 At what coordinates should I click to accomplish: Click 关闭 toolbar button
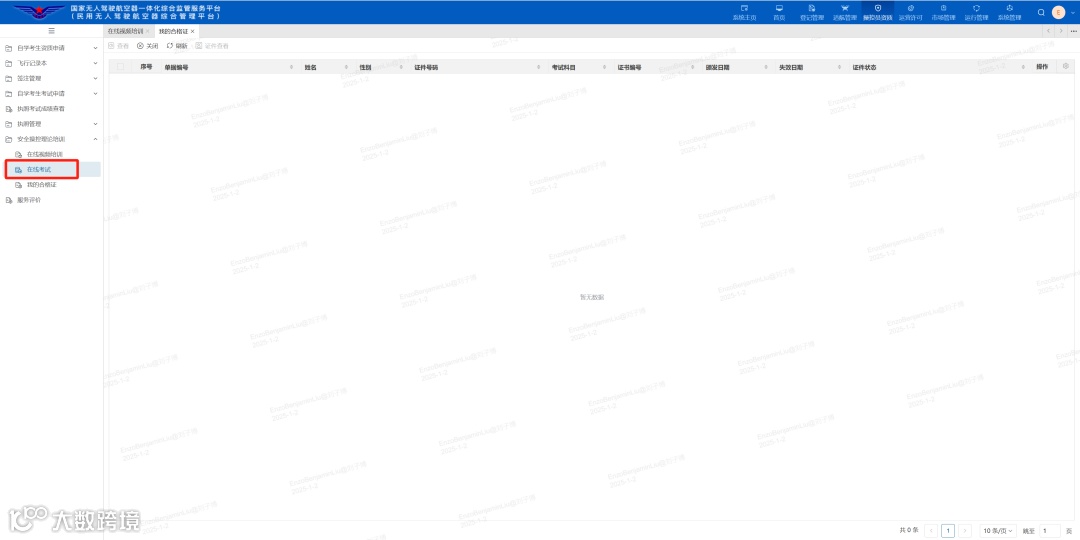[x=147, y=45]
